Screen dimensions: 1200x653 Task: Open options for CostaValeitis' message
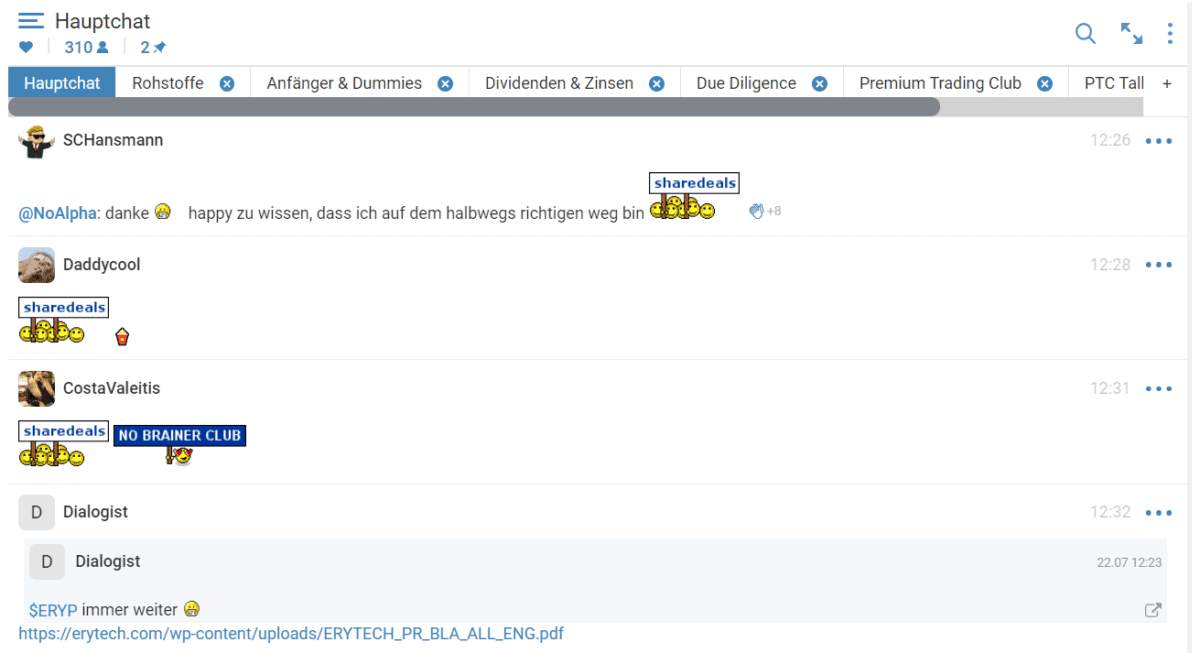click(x=1158, y=388)
